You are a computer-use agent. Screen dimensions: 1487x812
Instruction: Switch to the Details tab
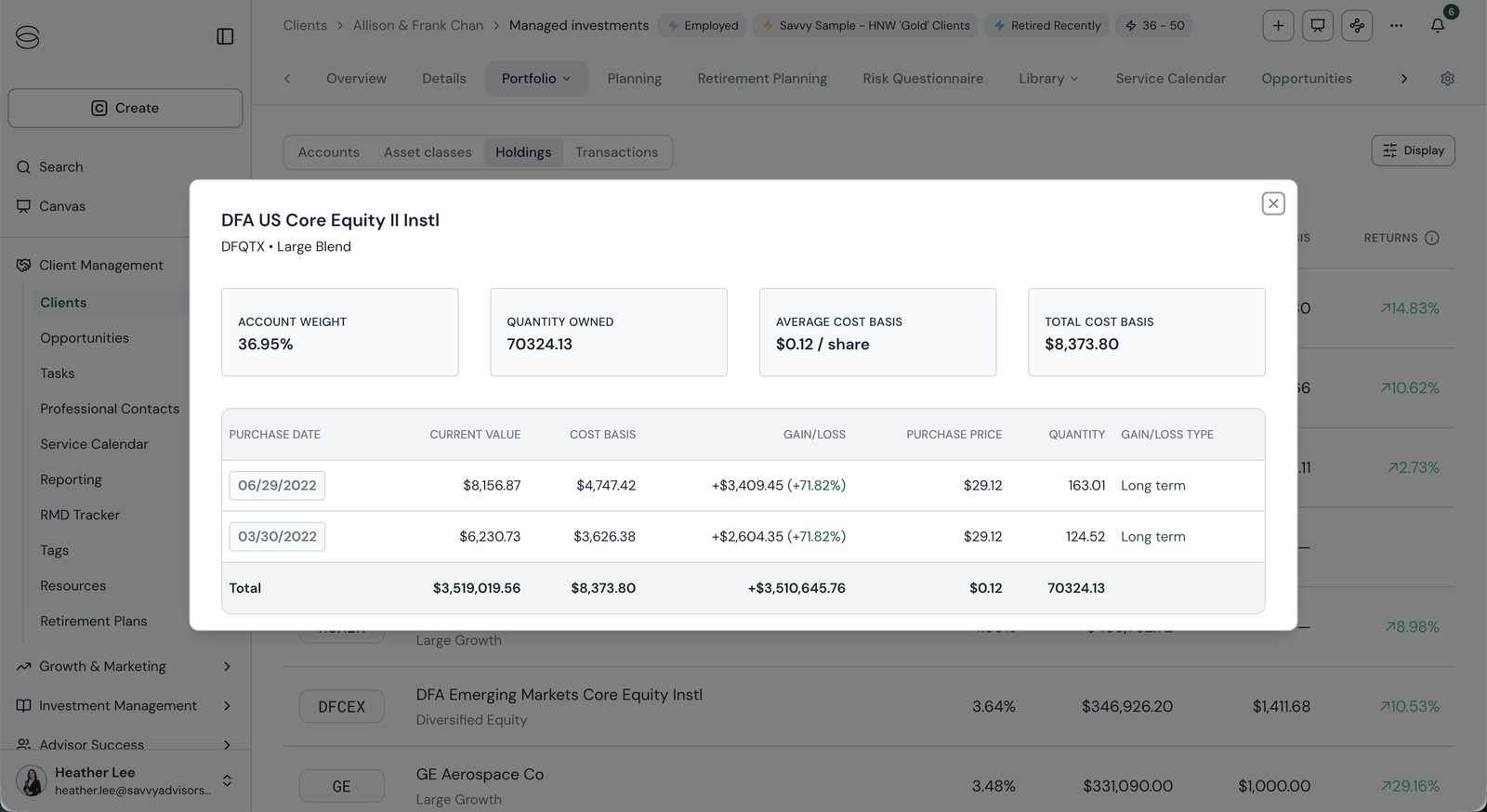tap(444, 79)
